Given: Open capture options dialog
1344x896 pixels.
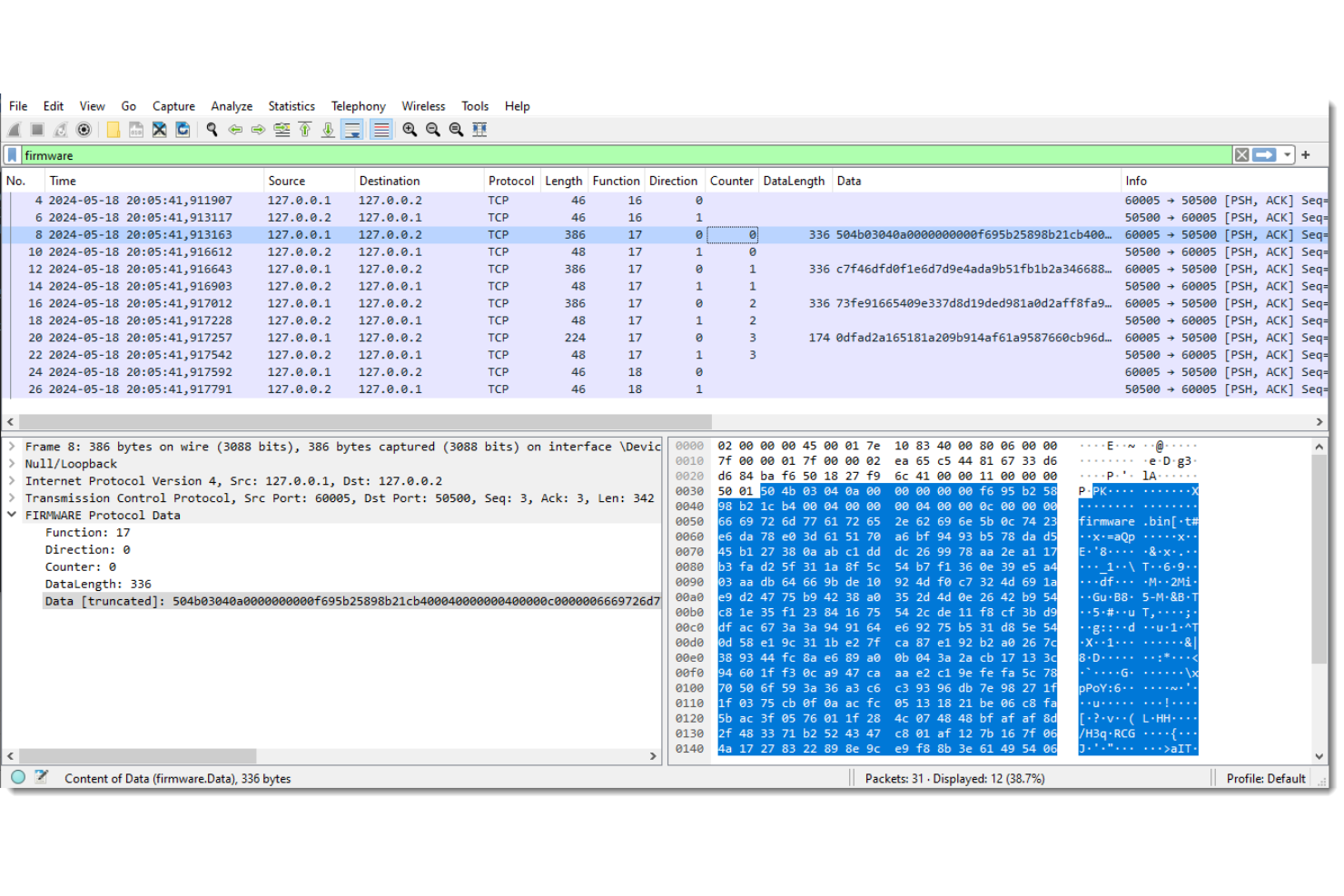Looking at the screenshot, I should point(84,130).
